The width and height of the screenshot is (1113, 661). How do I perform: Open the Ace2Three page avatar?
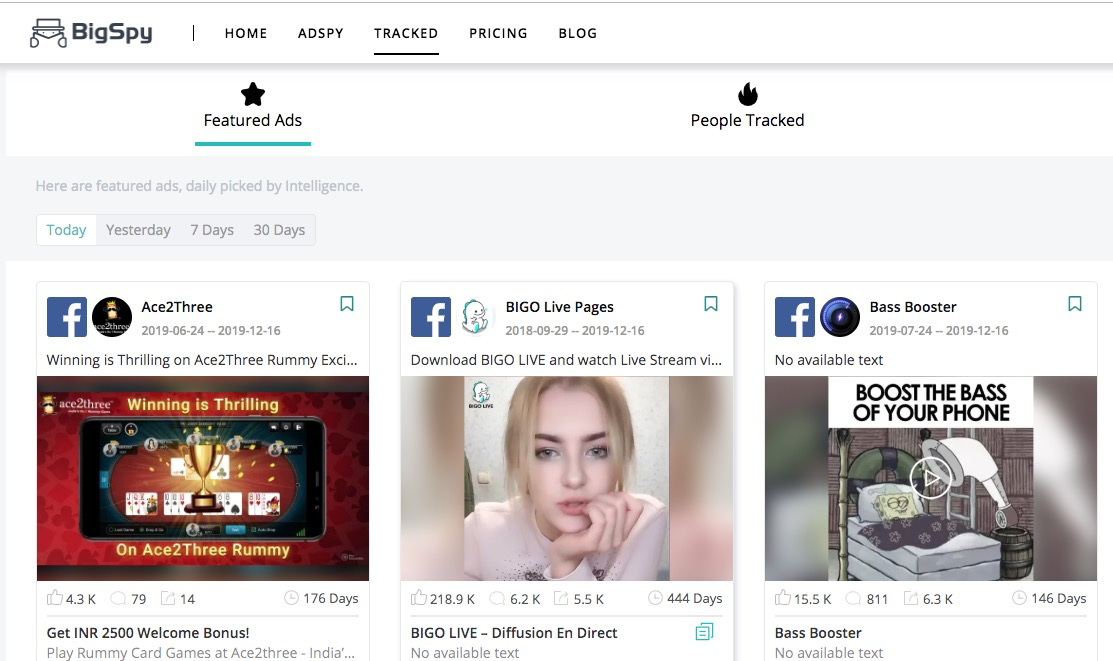[x=111, y=316]
